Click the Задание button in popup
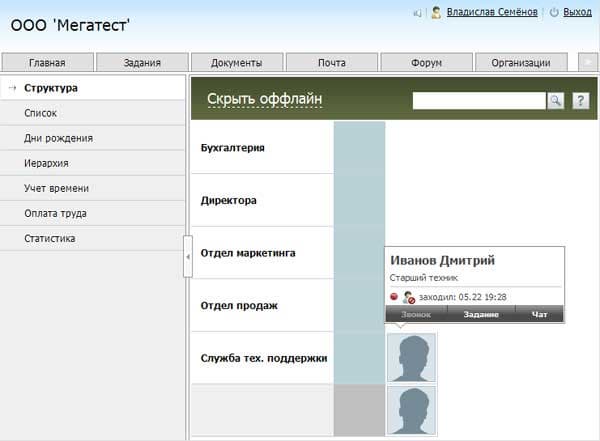The width and height of the screenshot is (600, 441). pos(481,314)
